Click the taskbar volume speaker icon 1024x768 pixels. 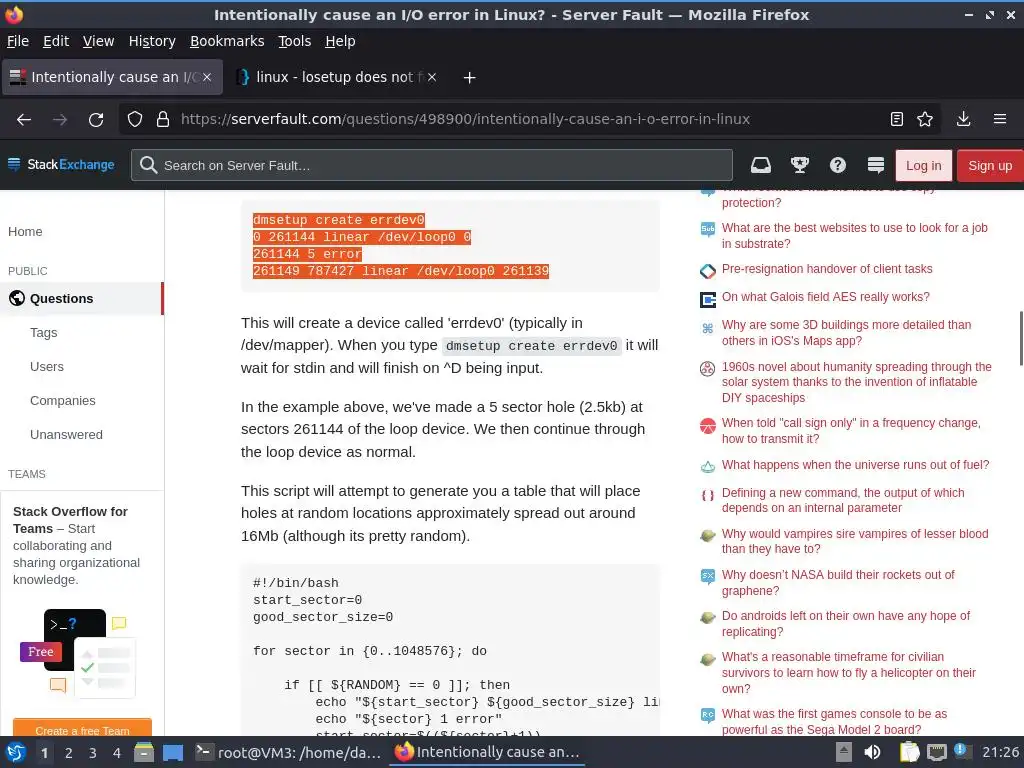click(x=872, y=752)
